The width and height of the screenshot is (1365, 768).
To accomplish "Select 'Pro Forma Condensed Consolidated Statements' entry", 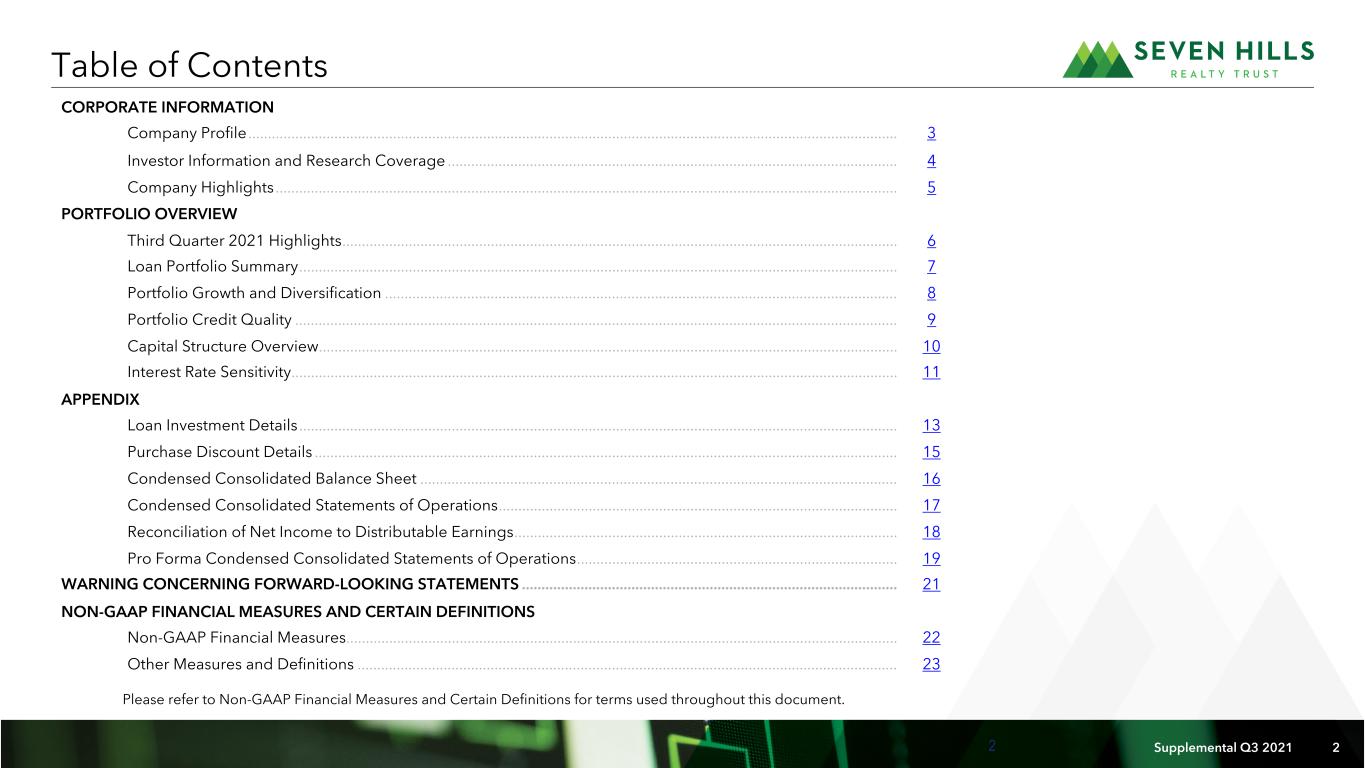I will 351,558.
